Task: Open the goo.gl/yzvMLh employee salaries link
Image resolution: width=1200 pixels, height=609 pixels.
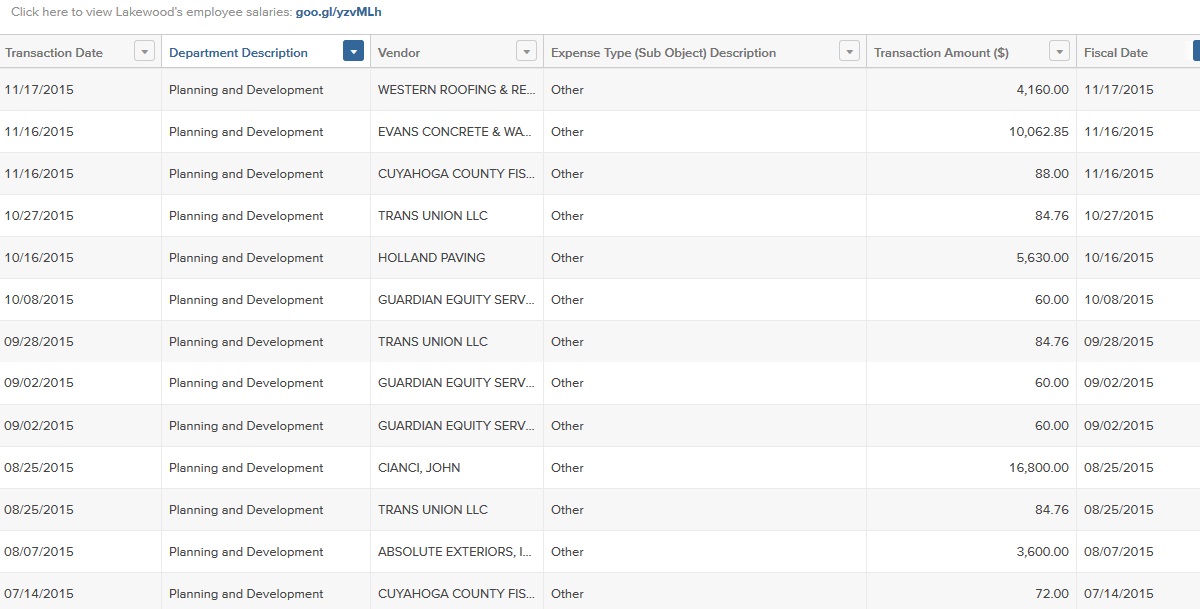Action: point(336,12)
